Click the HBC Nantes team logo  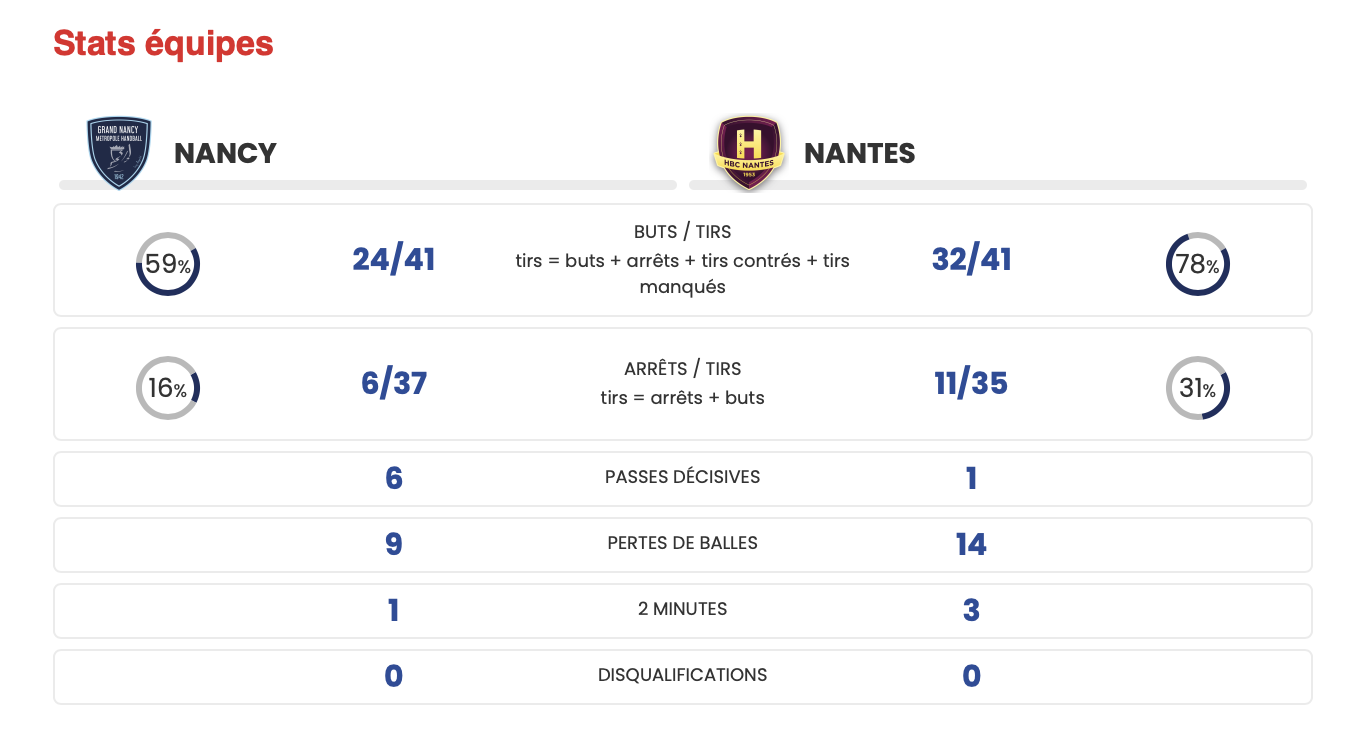pyautogui.click(x=748, y=153)
